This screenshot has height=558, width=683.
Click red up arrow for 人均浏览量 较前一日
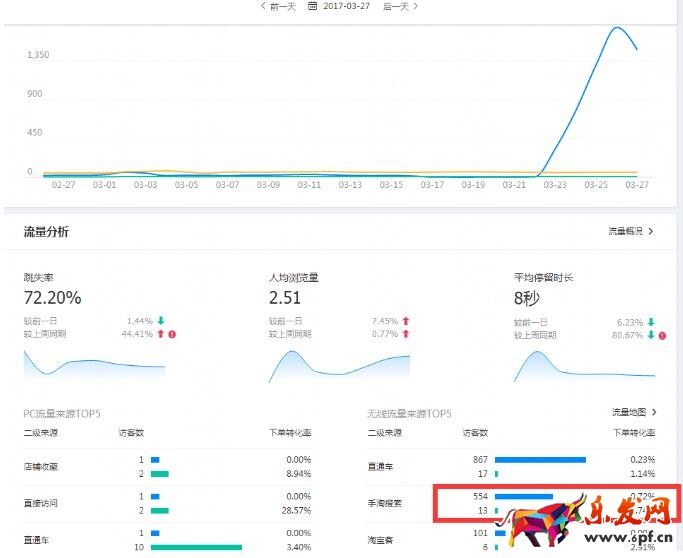(406, 321)
